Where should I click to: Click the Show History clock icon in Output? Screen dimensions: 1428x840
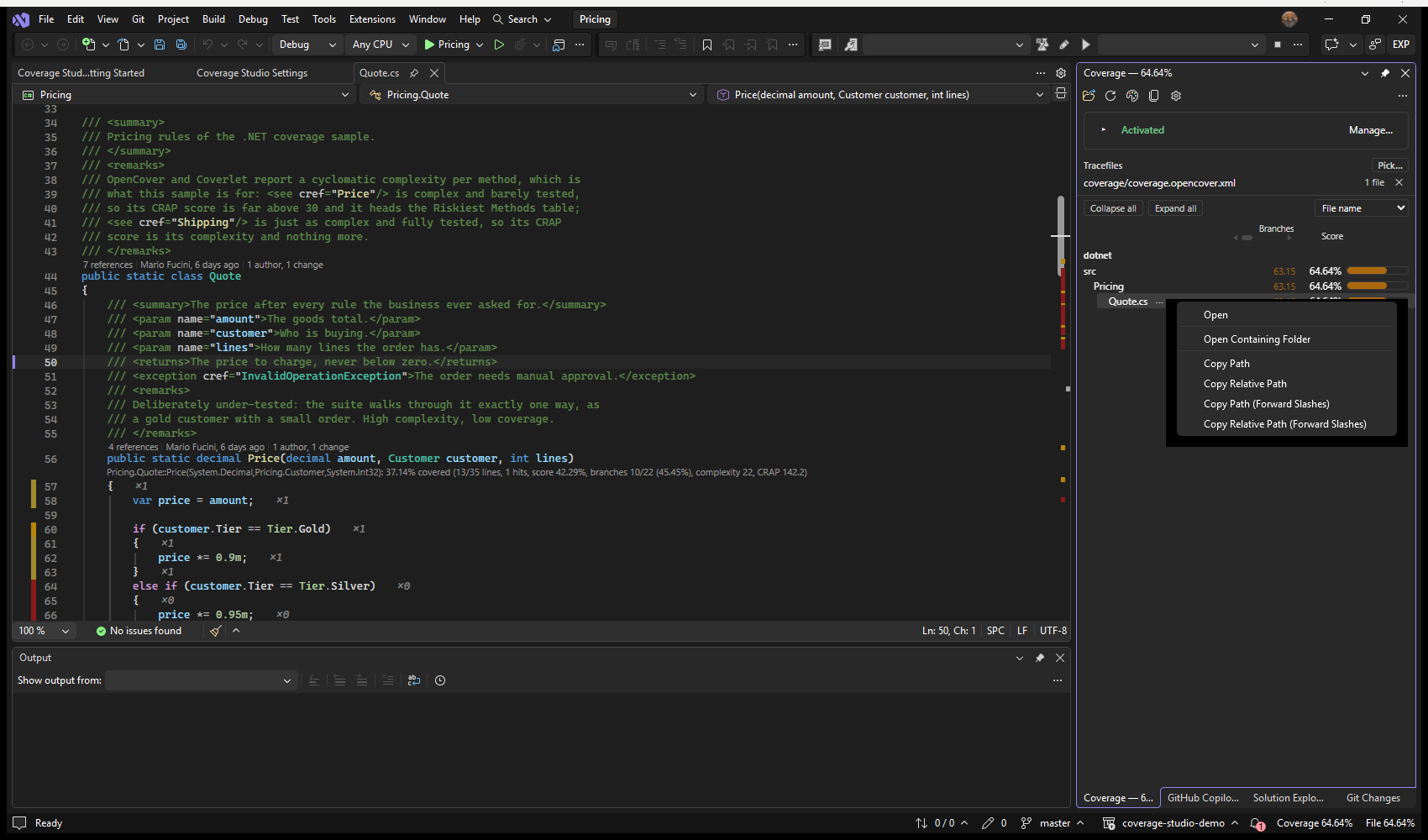[x=440, y=680]
